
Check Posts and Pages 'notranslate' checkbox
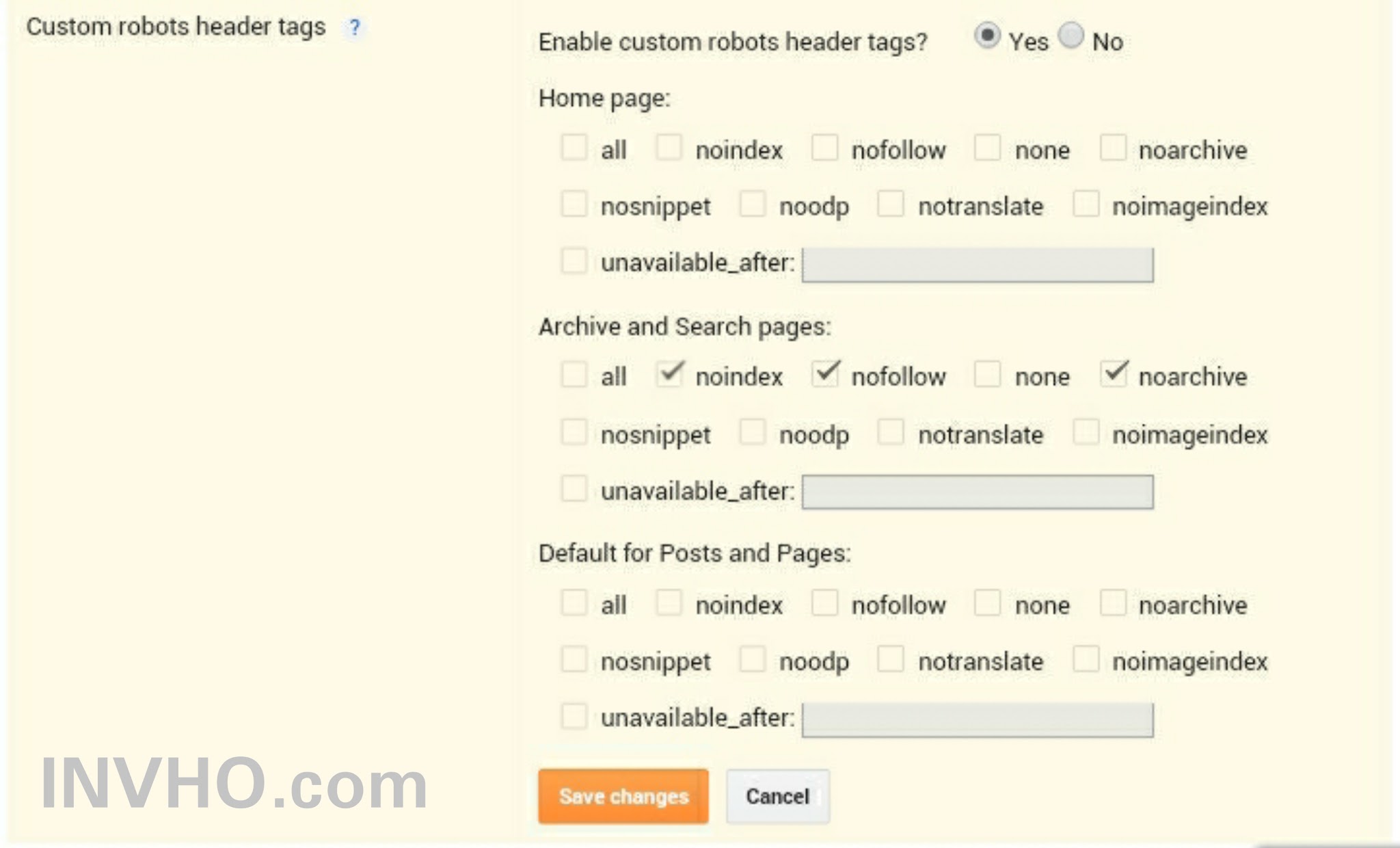[x=891, y=659]
